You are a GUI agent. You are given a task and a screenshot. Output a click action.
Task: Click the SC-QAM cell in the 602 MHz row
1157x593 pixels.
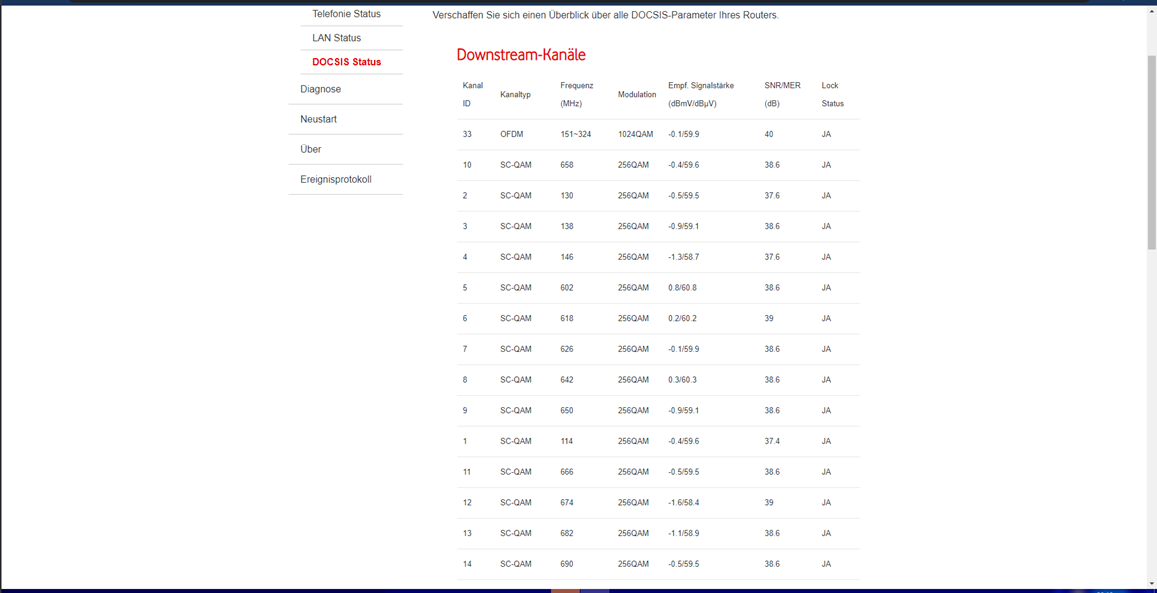516,288
